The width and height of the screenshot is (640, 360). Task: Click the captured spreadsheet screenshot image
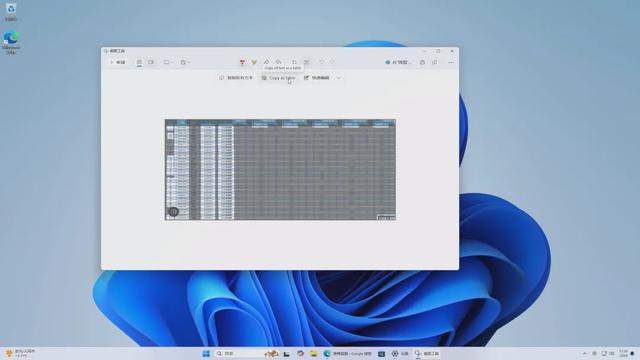coord(280,169)
